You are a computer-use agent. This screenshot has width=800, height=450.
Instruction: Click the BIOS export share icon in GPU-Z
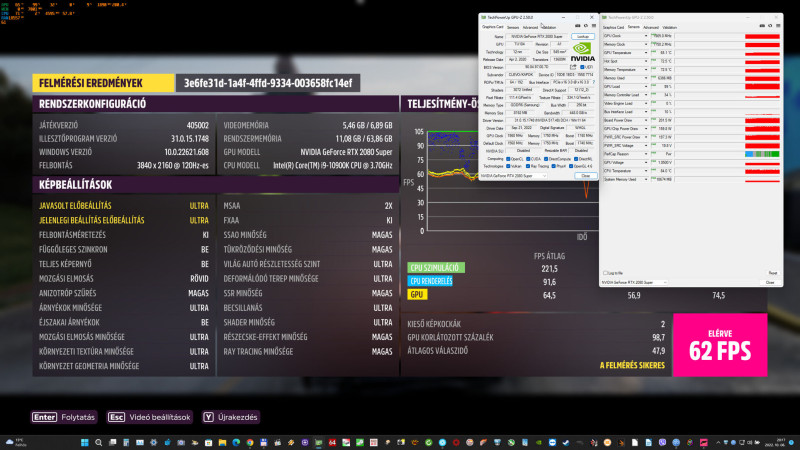pyautogui.click(x=573, y=67)
